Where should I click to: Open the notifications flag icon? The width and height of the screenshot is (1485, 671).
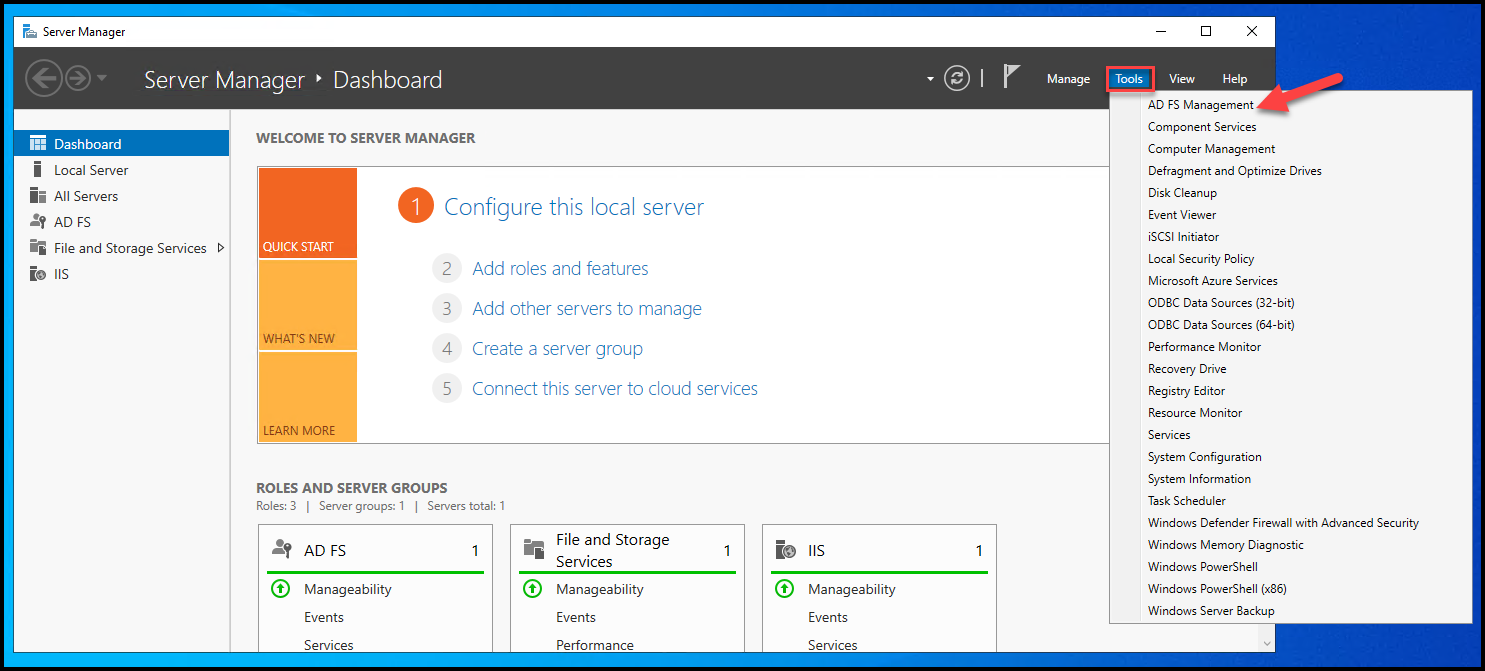click(x=1012, y=75)
